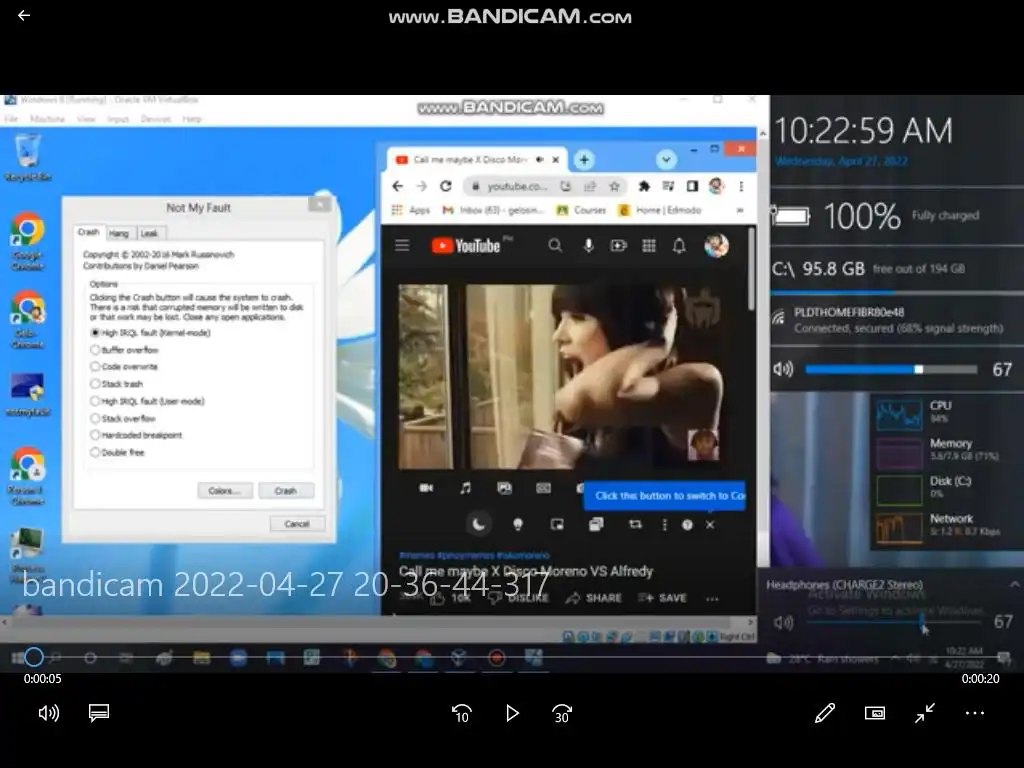1024x768 pixels.
Task: Click Chrome's back navigation arrow
Action: point(397,186)
